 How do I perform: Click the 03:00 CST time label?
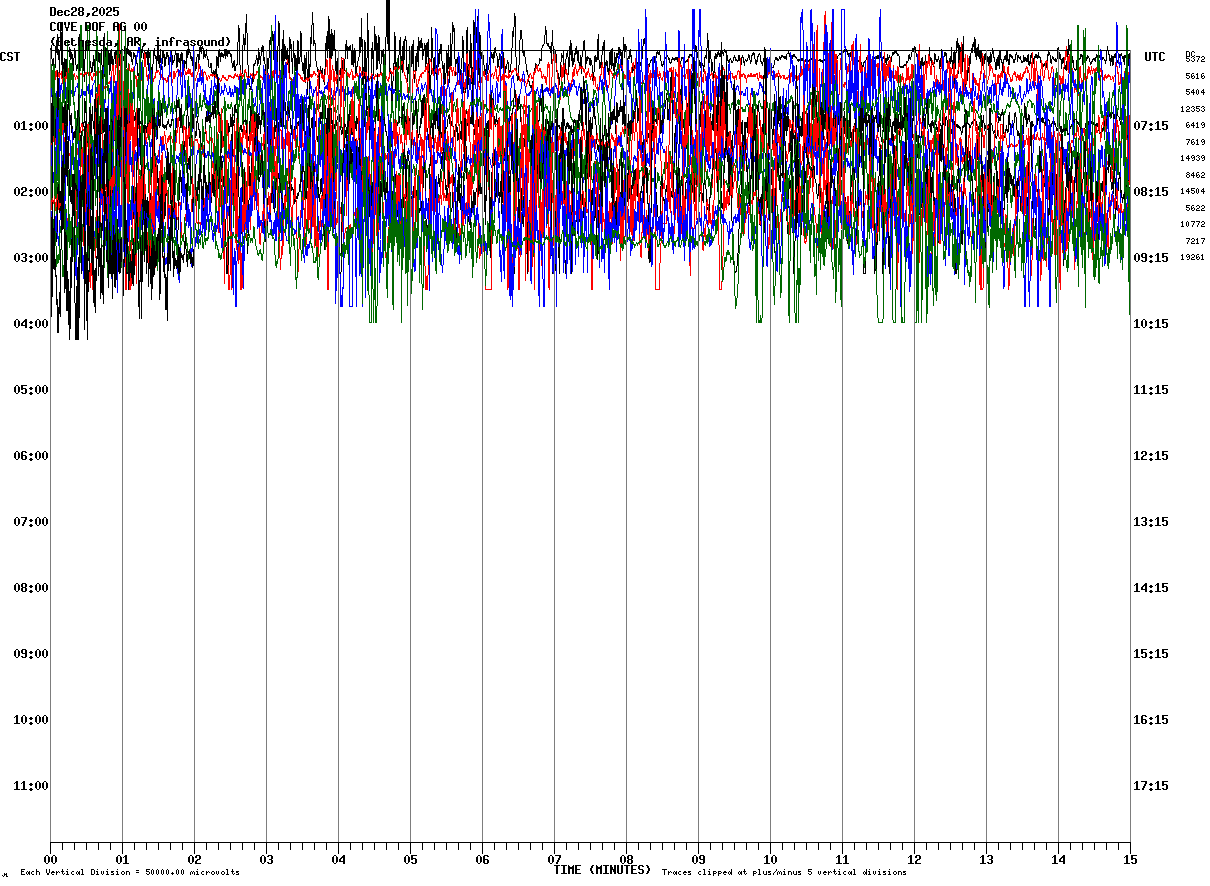pyautogui.click(x=31, y=258)
